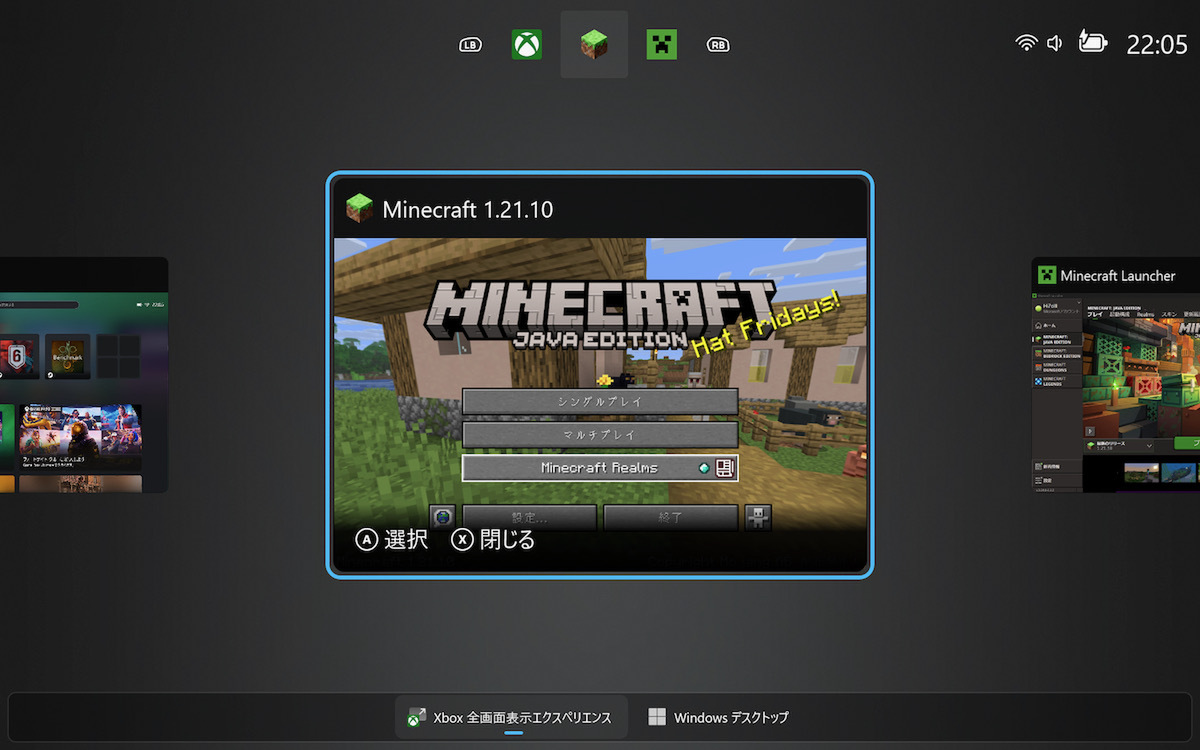The height and width of the screenshot is (750, 1200).
Task: Click the language globe icon in the Minecraft menu
Action: (443, 517)
